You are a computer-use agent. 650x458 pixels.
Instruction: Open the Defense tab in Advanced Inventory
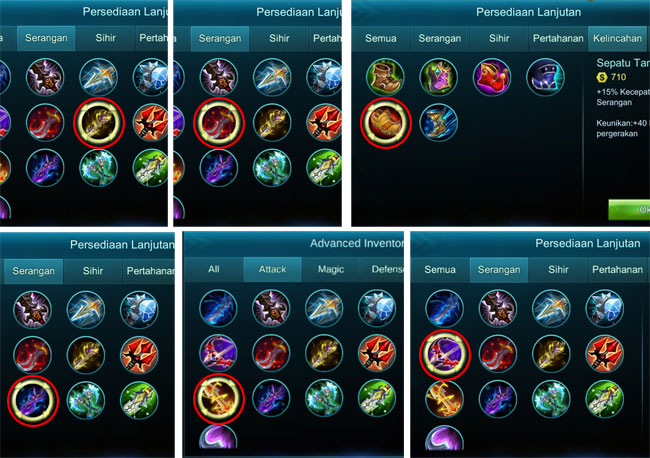tap(383, 269)
